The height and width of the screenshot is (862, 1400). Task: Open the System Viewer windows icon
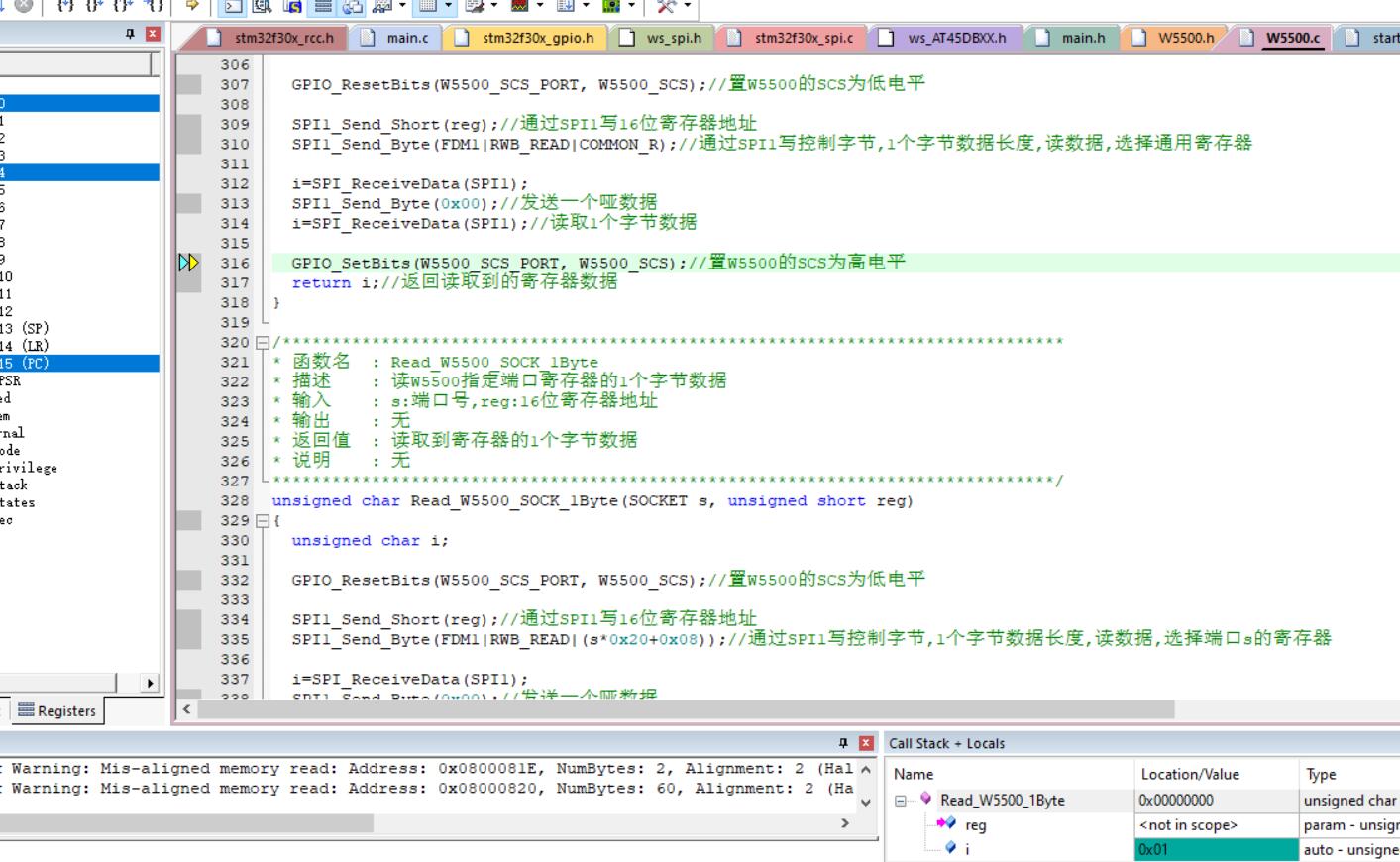(x=611, y=7)
